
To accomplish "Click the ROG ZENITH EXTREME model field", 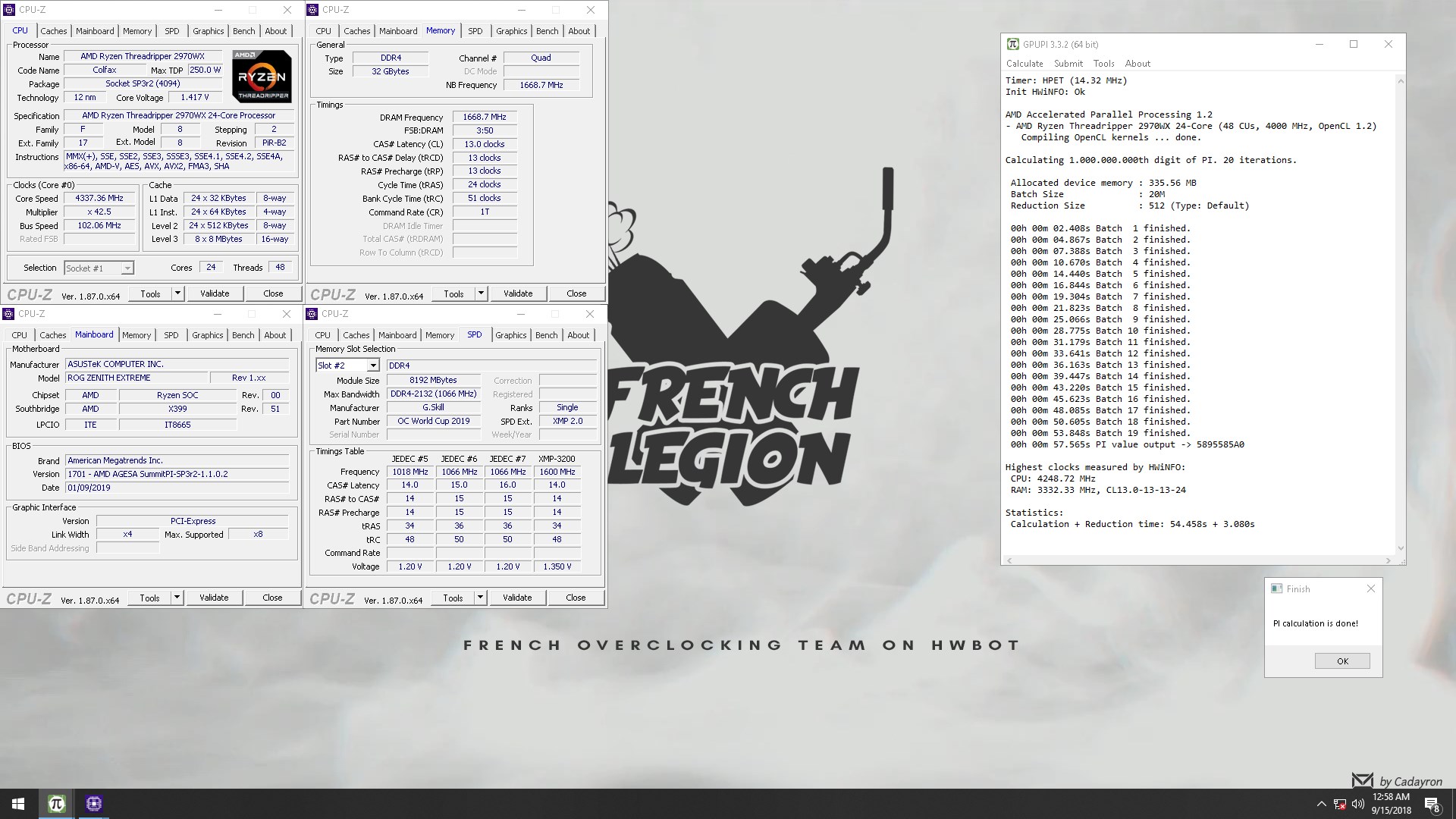I will [136, 378].
